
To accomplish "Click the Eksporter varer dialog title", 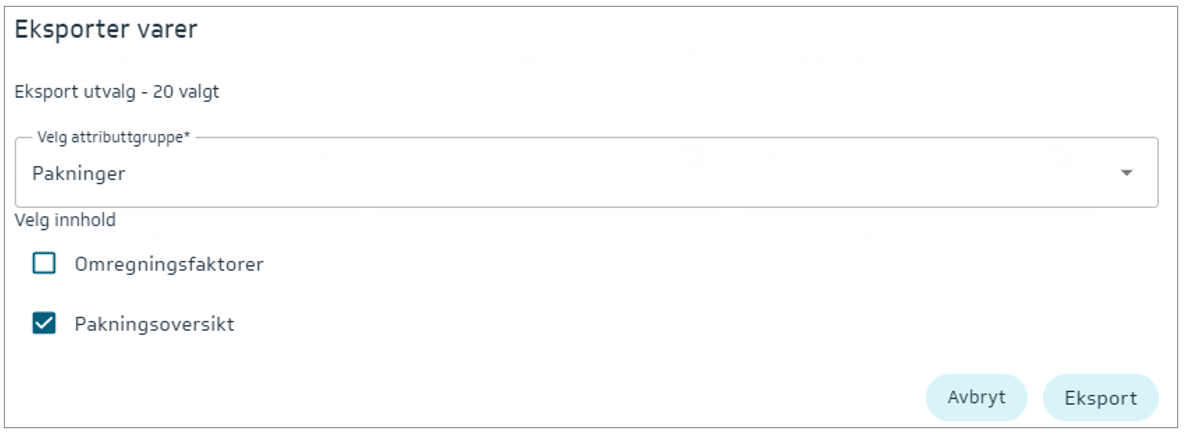I will pos(106,30).
